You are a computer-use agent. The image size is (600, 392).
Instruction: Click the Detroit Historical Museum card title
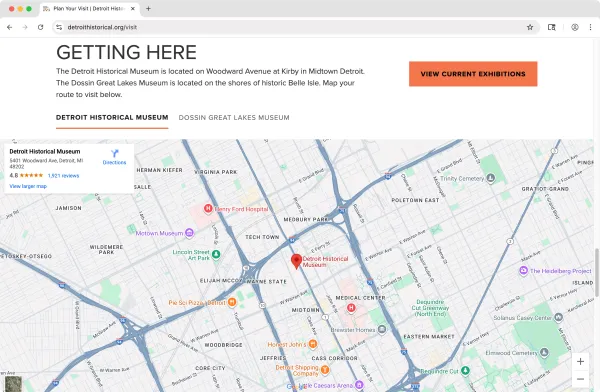[x=45, y=151]
